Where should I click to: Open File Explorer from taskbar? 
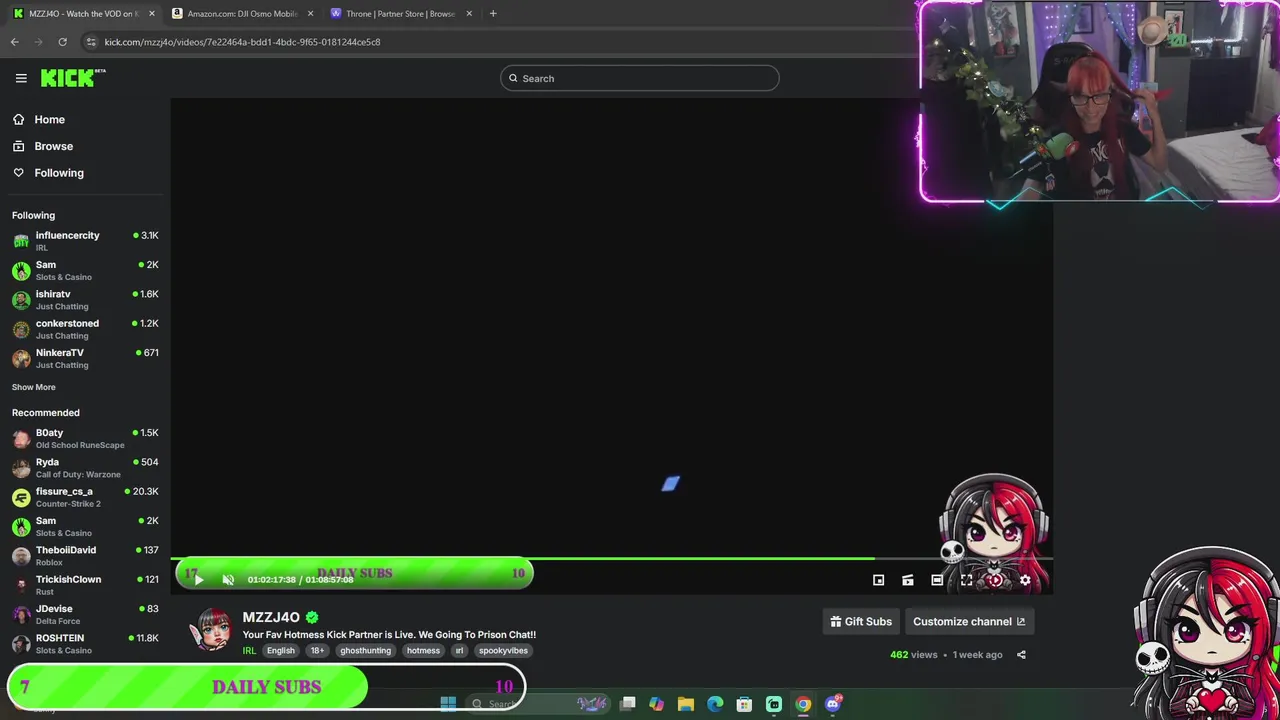(x=685, y=704)
